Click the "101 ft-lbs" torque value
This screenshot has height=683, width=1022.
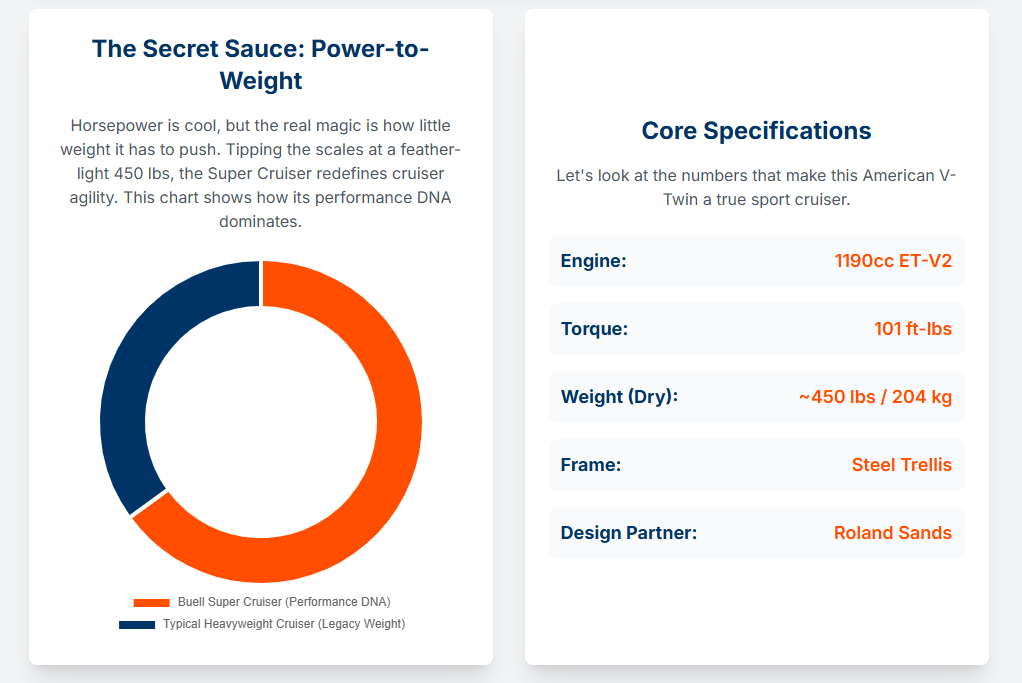click(912, 329)
